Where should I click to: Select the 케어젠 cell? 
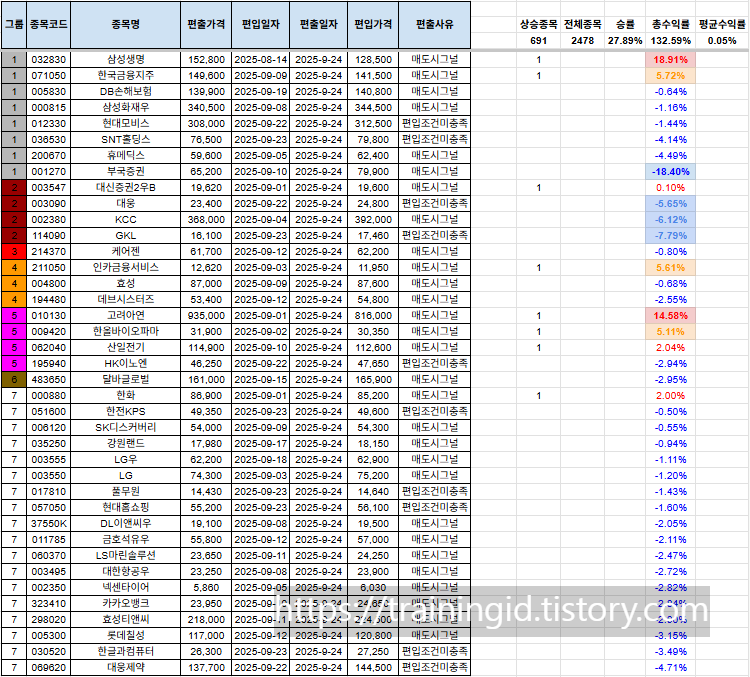click(126, 251)
